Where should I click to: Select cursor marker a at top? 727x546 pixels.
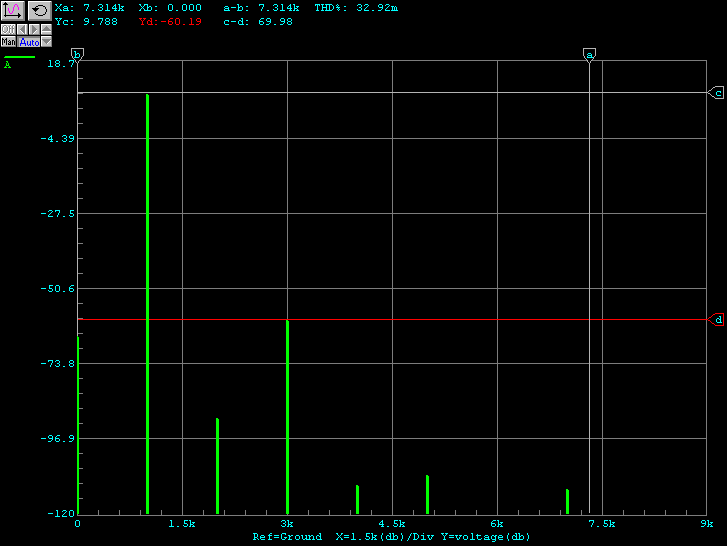(589, 54)
